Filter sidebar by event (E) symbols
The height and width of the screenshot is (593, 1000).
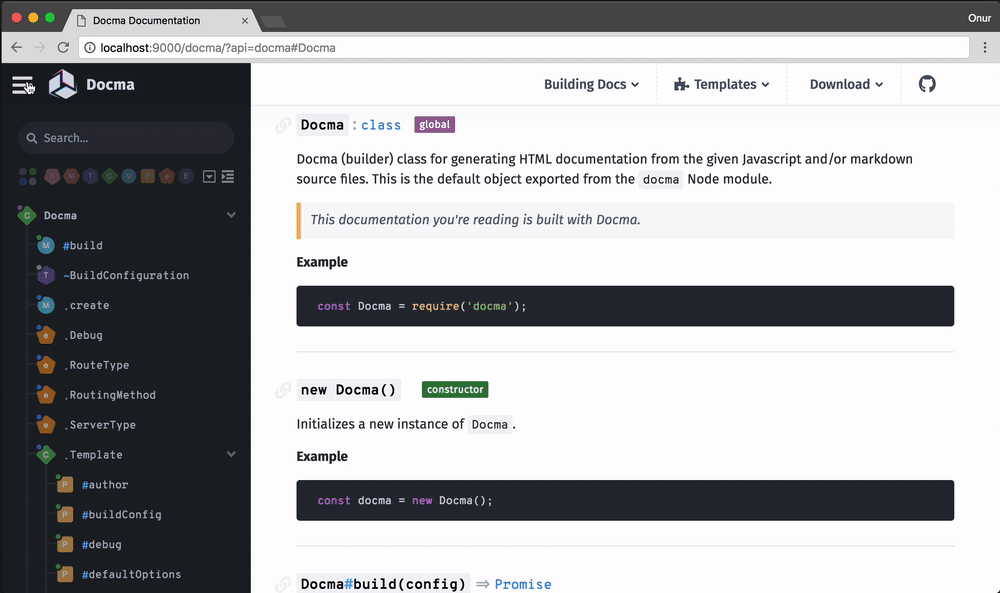(x=186, y=177)
